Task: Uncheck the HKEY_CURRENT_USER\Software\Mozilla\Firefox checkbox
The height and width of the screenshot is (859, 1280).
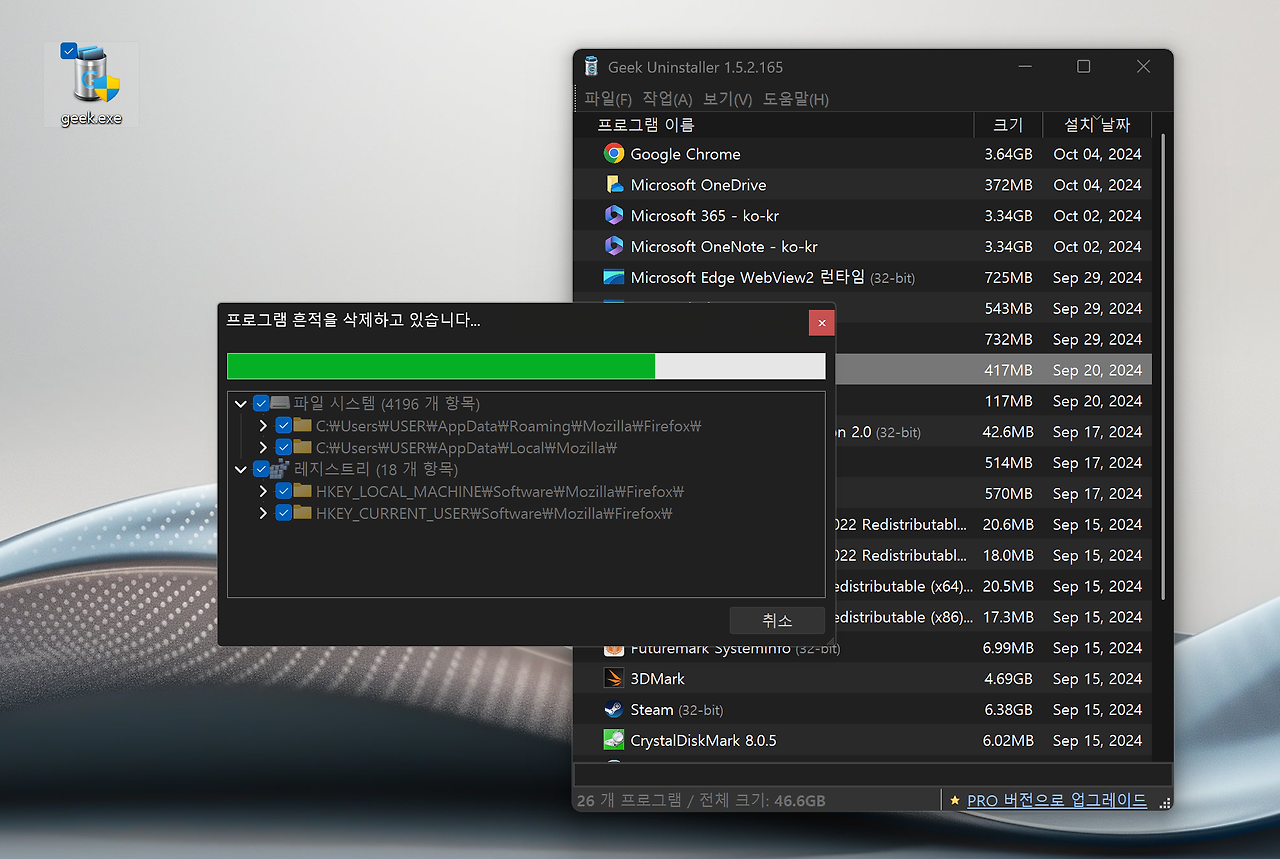Action: tap(284, 513)
